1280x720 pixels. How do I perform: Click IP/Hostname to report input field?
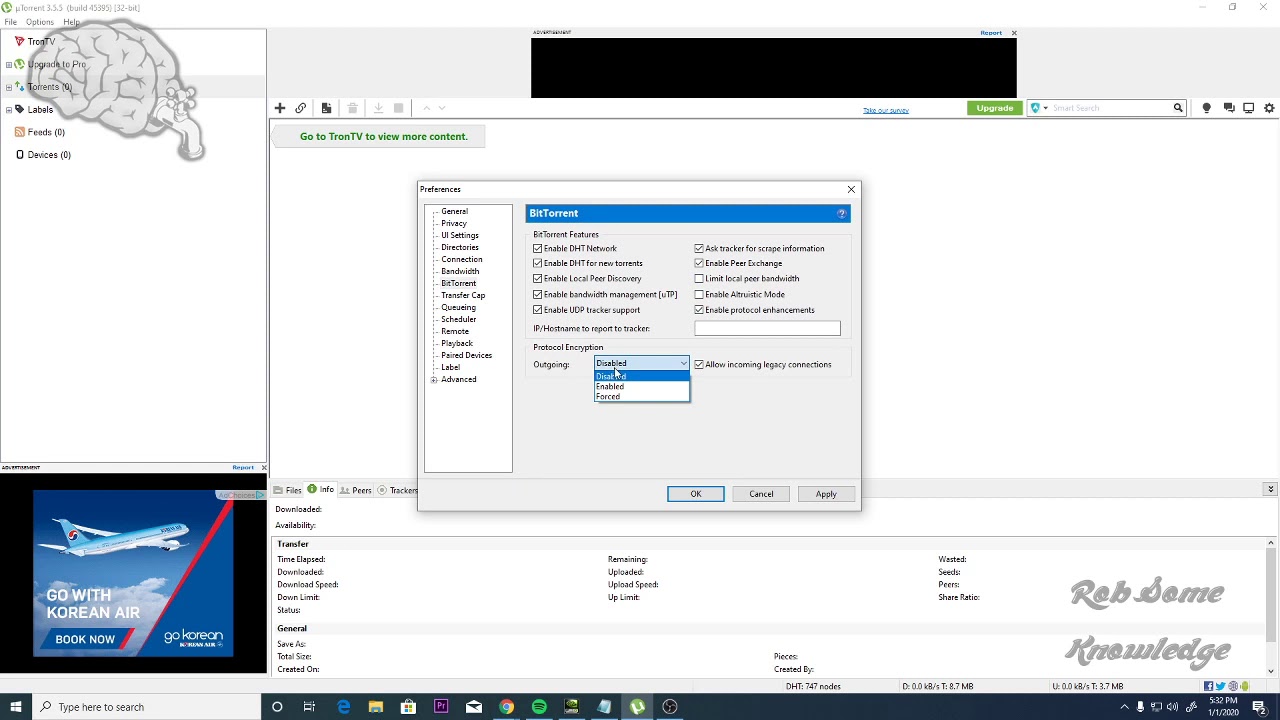767,328
